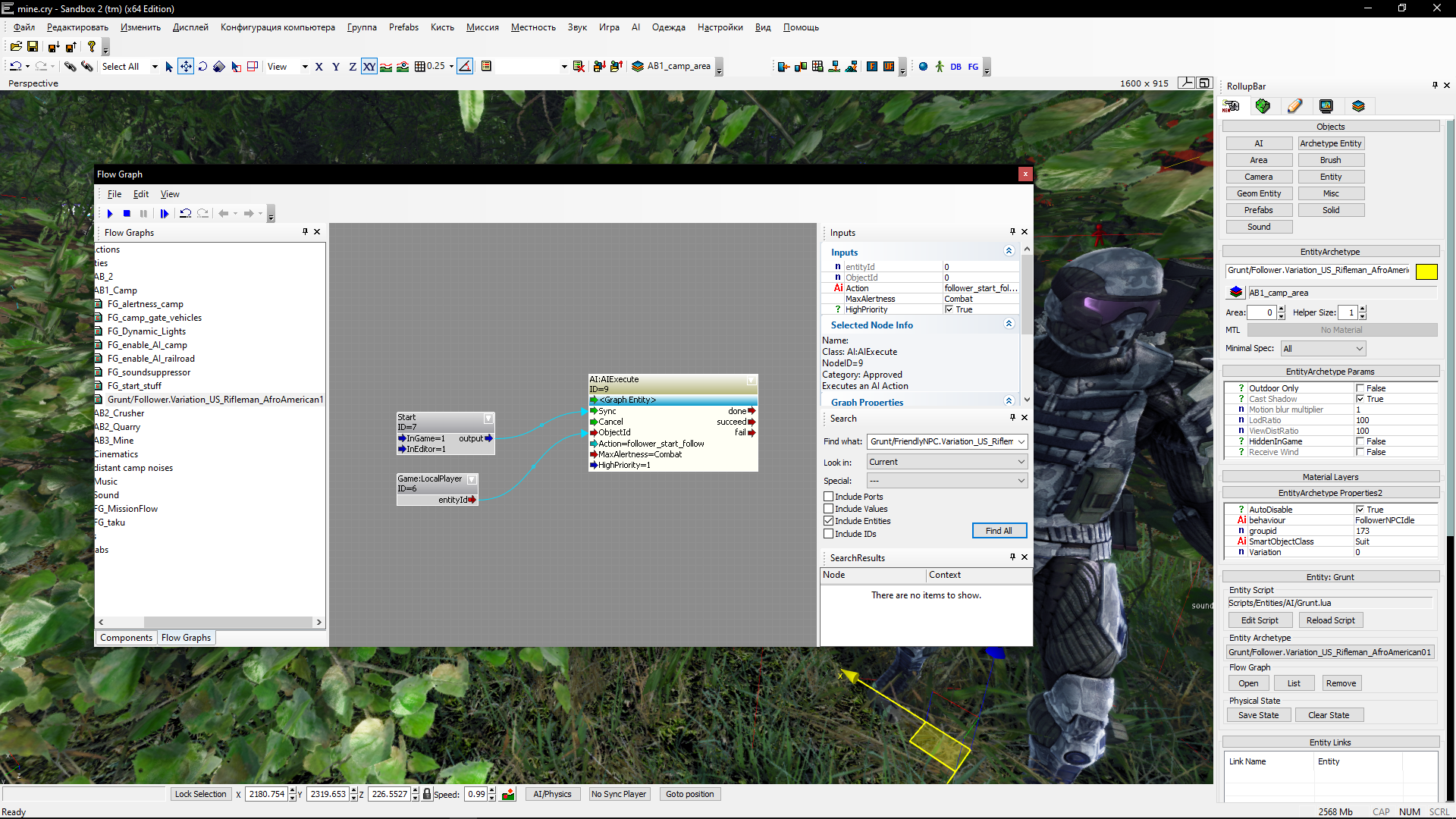This screenshot has height=819, width=1456.
Task: Select the Move tool in toolbar
Action: pyautogui.click(x=186, y=67)
